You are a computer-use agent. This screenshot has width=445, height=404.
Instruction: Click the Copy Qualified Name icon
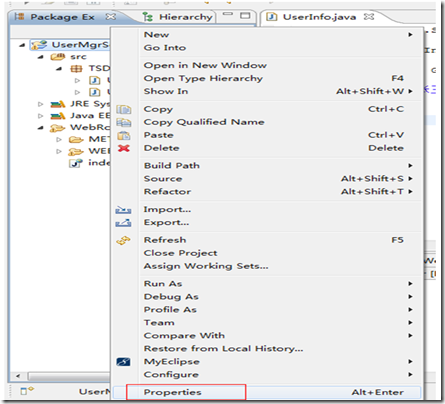124,123
